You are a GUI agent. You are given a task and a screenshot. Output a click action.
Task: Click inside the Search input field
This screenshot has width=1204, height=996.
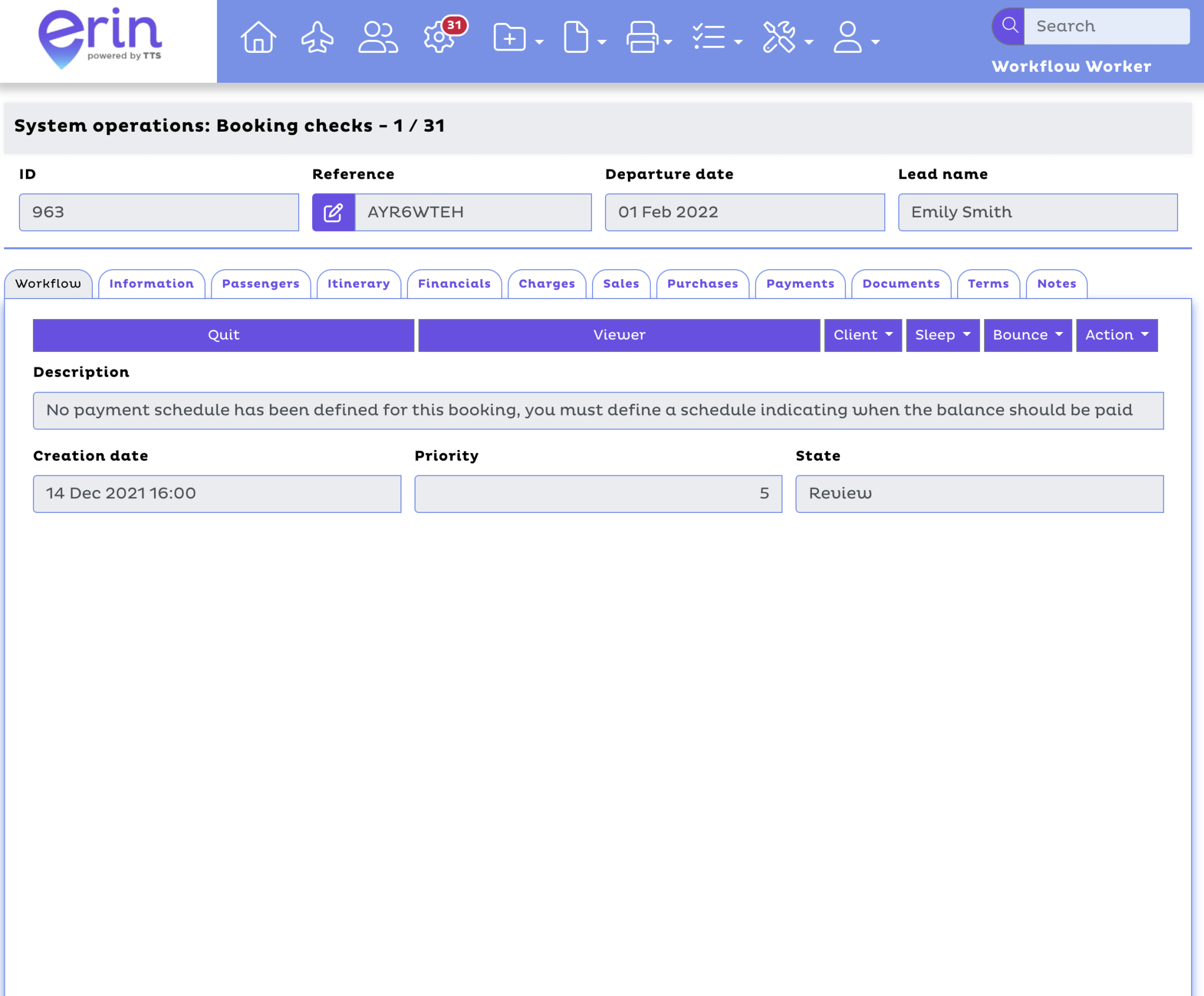[1108, 25]
